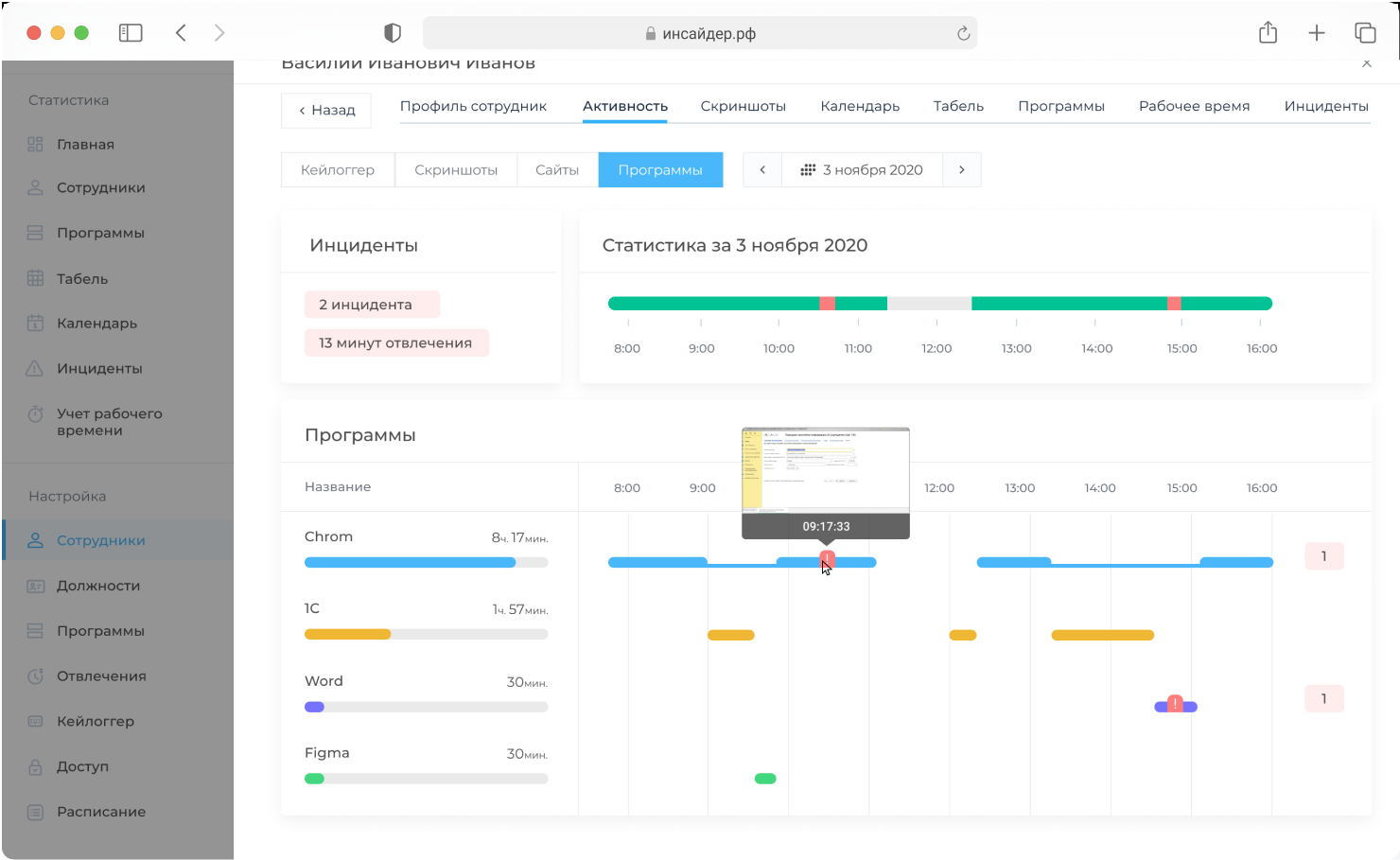Select the Сайты filter button
Screen dimensions: 1400x860
click(x=557, y=170)
